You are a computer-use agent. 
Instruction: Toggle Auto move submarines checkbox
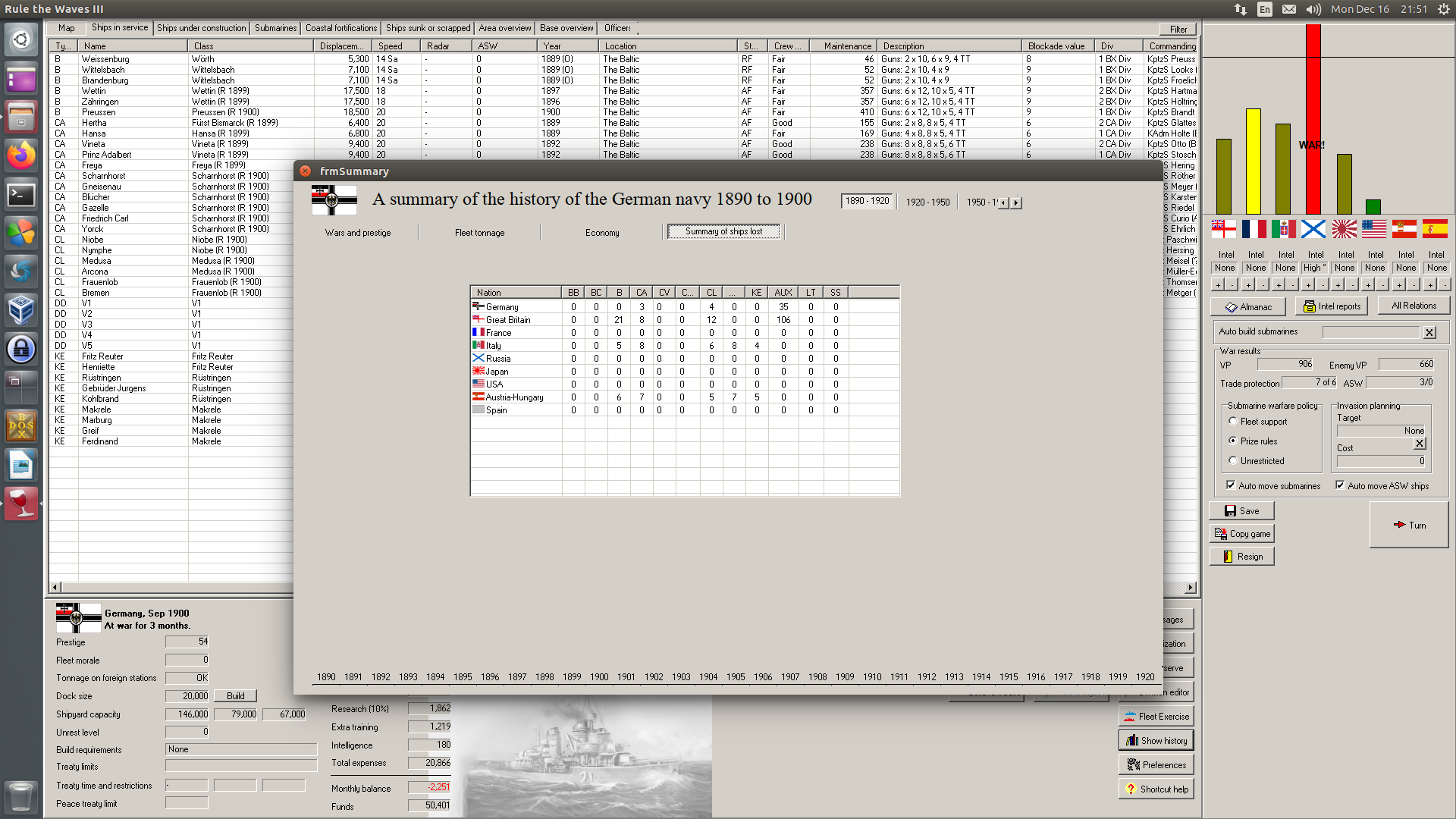1231,485
